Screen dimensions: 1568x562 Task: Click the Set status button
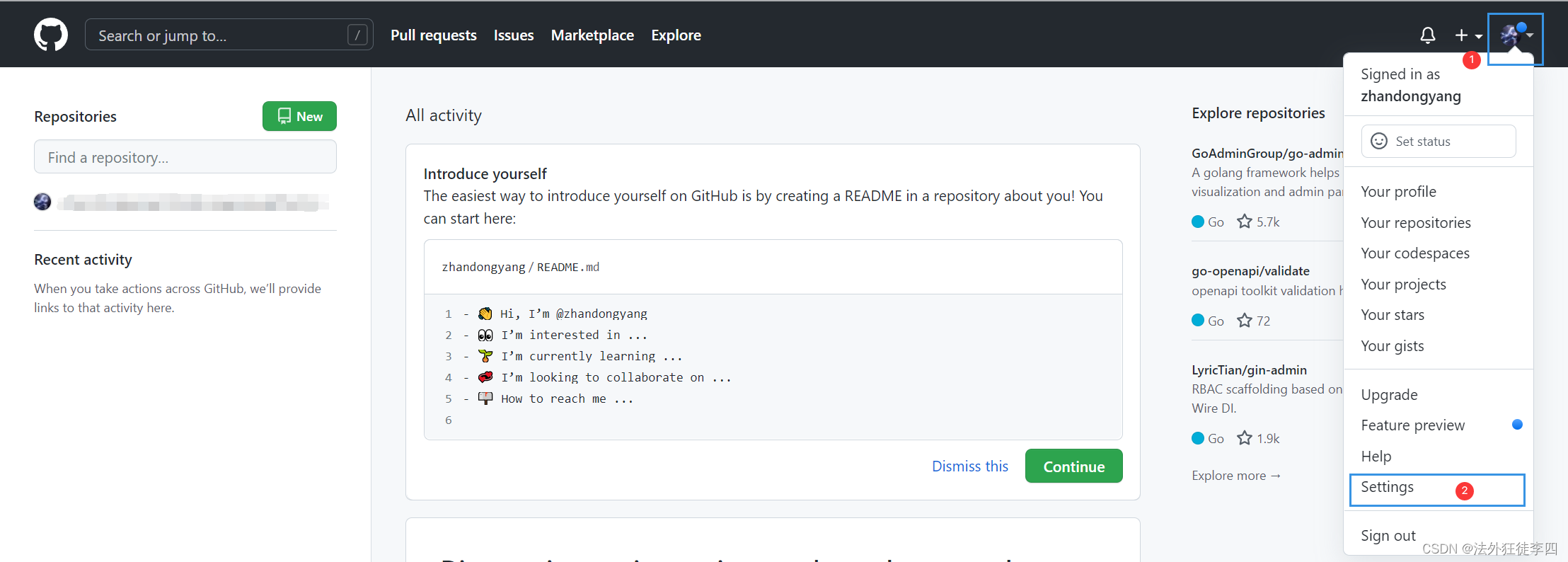pos(1439,141)
